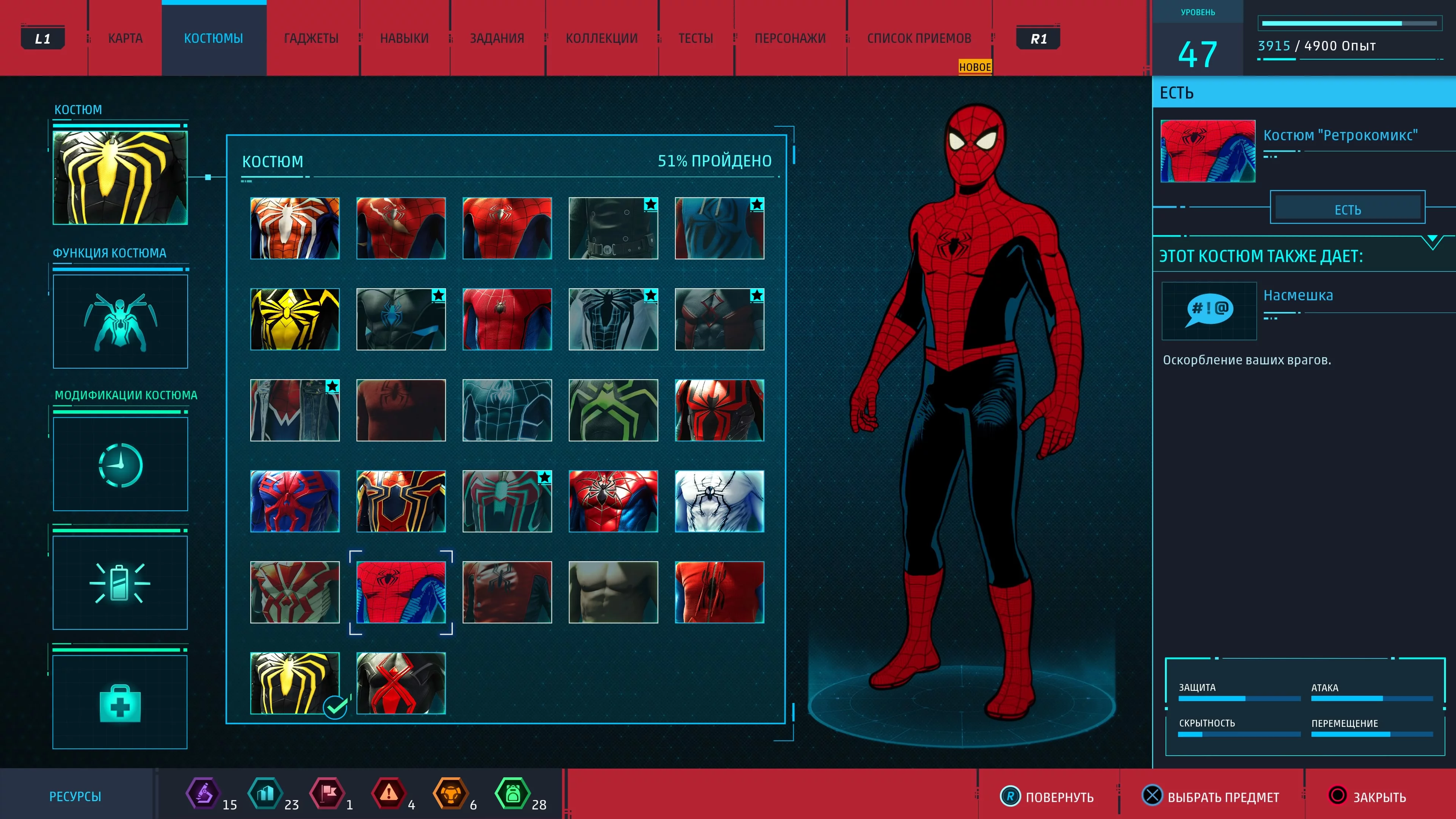The height and width of the screenshot is (819, 1456).
Task: Open the ГАДЖЕТЫ tab
Action: click(x=311, y=38)
